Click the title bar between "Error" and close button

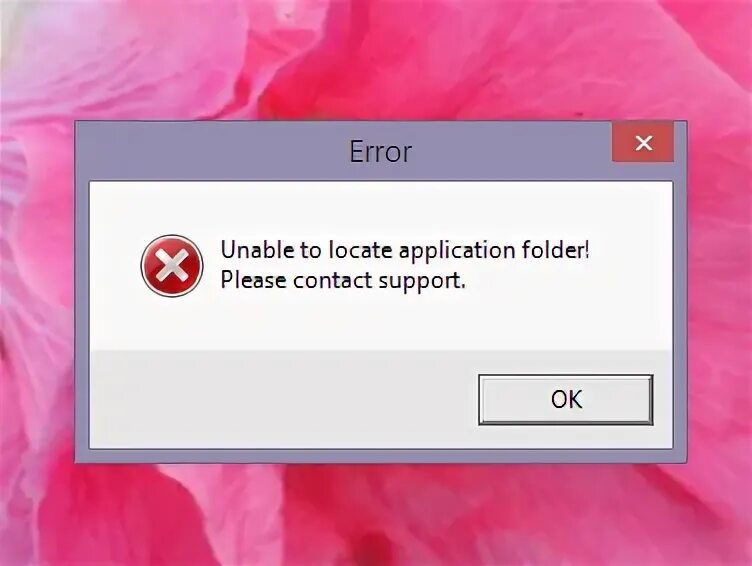click(512, 152)
